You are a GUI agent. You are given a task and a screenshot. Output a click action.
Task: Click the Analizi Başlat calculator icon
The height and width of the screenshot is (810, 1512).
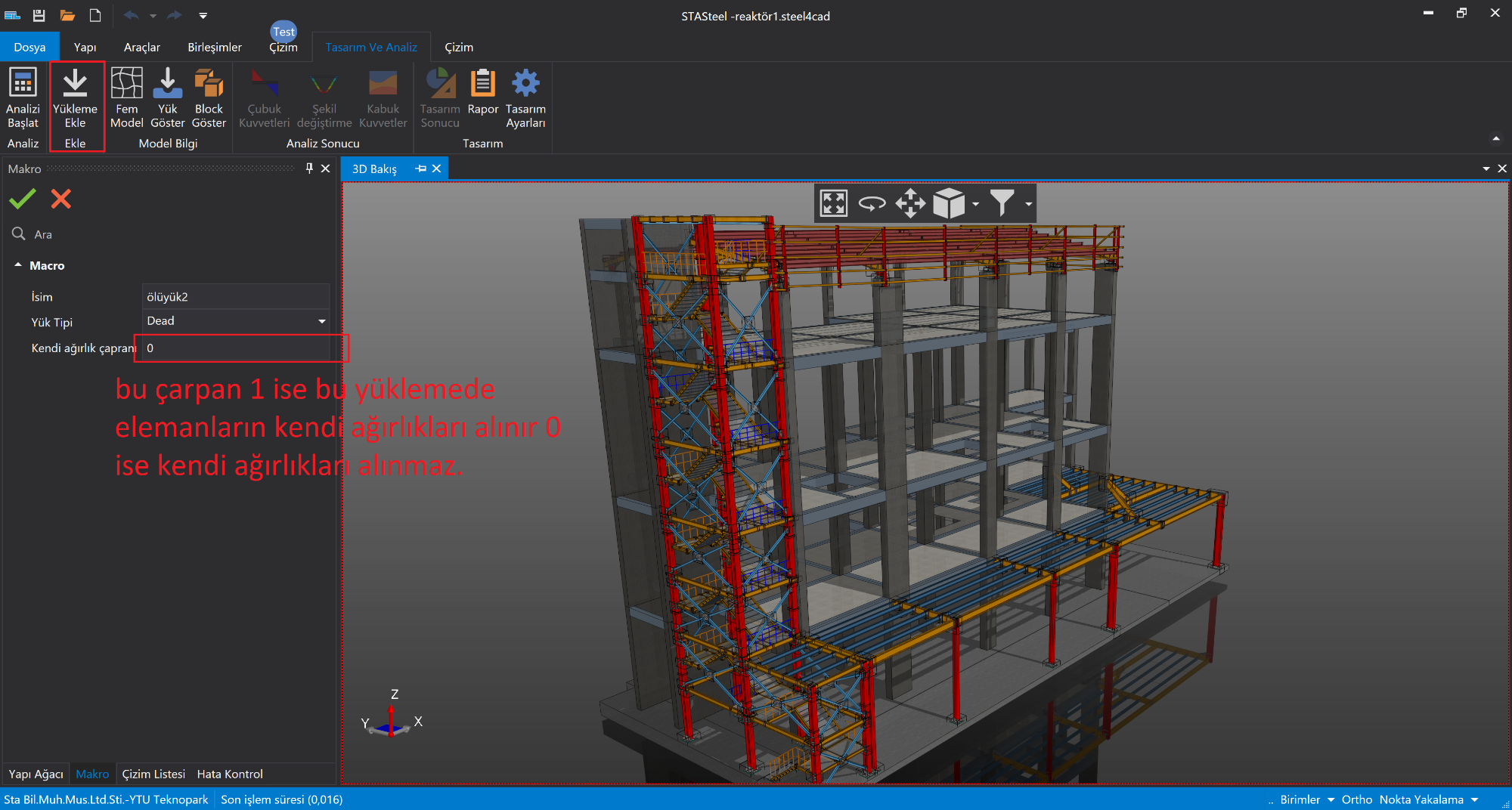23,84
